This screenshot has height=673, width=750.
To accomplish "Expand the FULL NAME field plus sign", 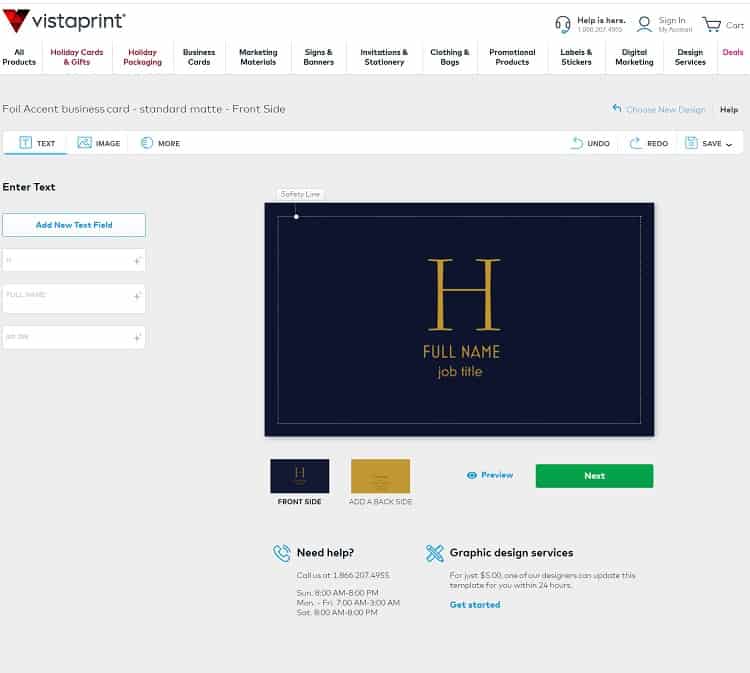I will 137,297.
